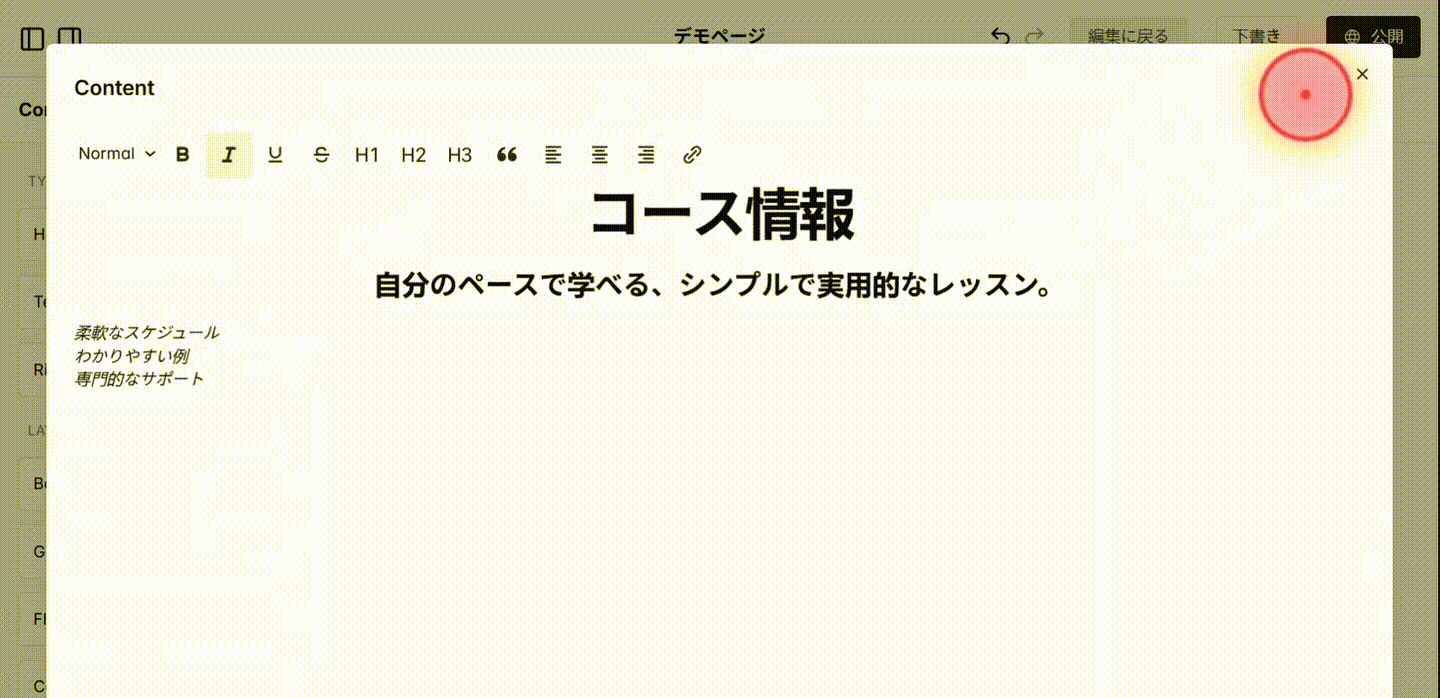This screenshot has height=698, width=1440.
Task: Undo the last change
Action: pyautogui.click(x=999, y=36)
